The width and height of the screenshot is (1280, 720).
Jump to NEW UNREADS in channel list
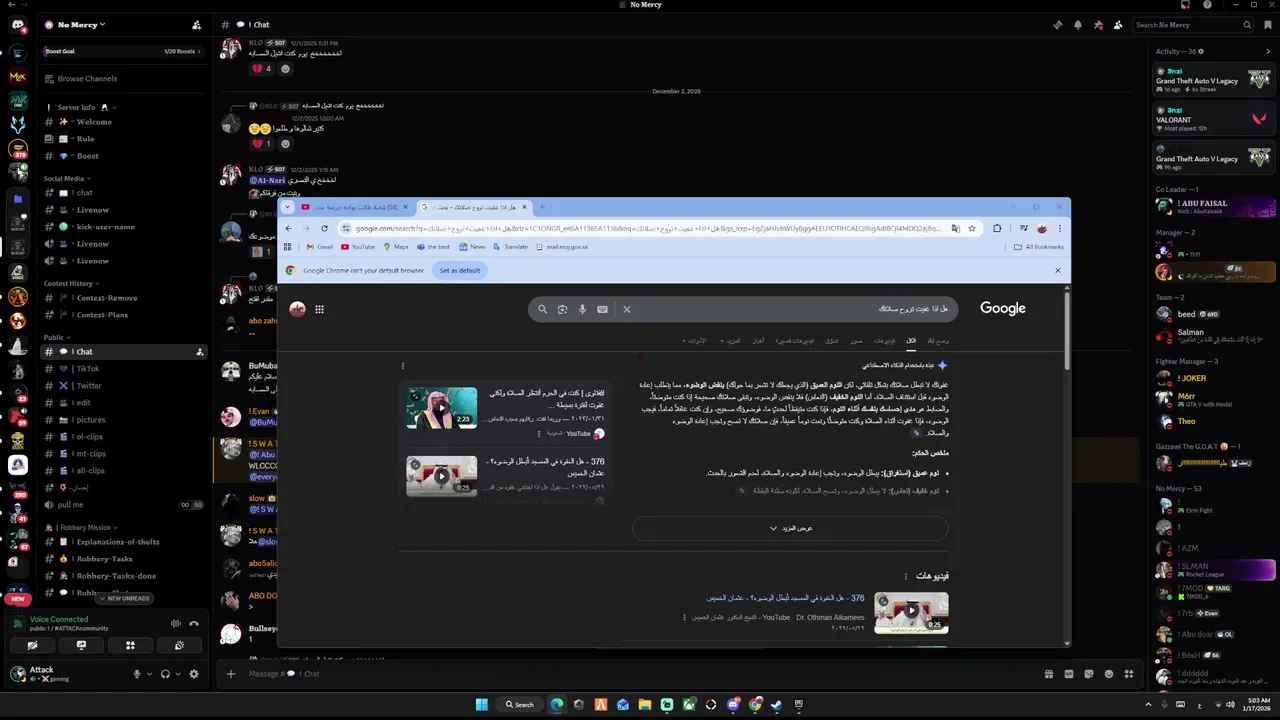124,599
